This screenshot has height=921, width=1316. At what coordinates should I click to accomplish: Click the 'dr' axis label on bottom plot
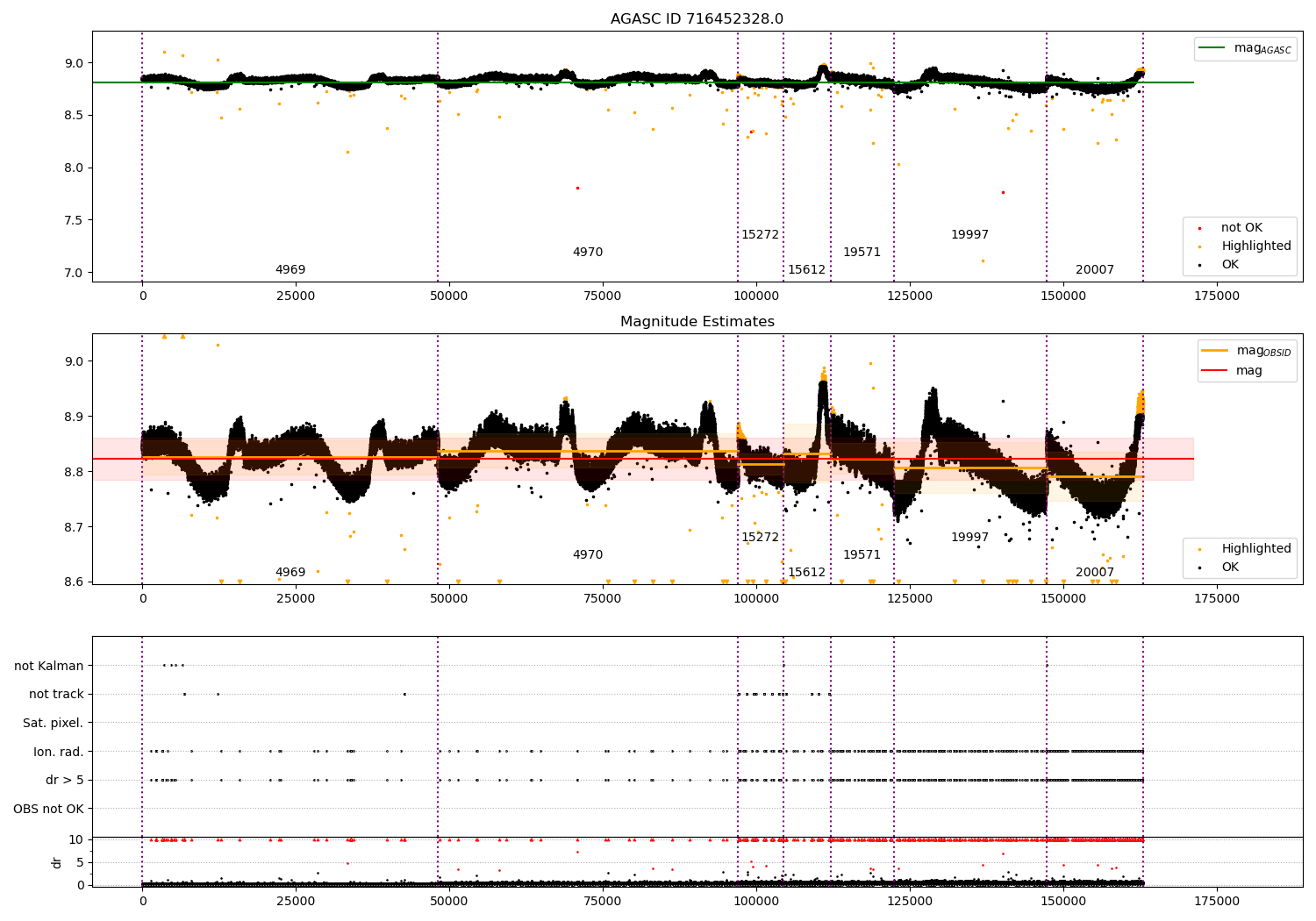(57, 862)
